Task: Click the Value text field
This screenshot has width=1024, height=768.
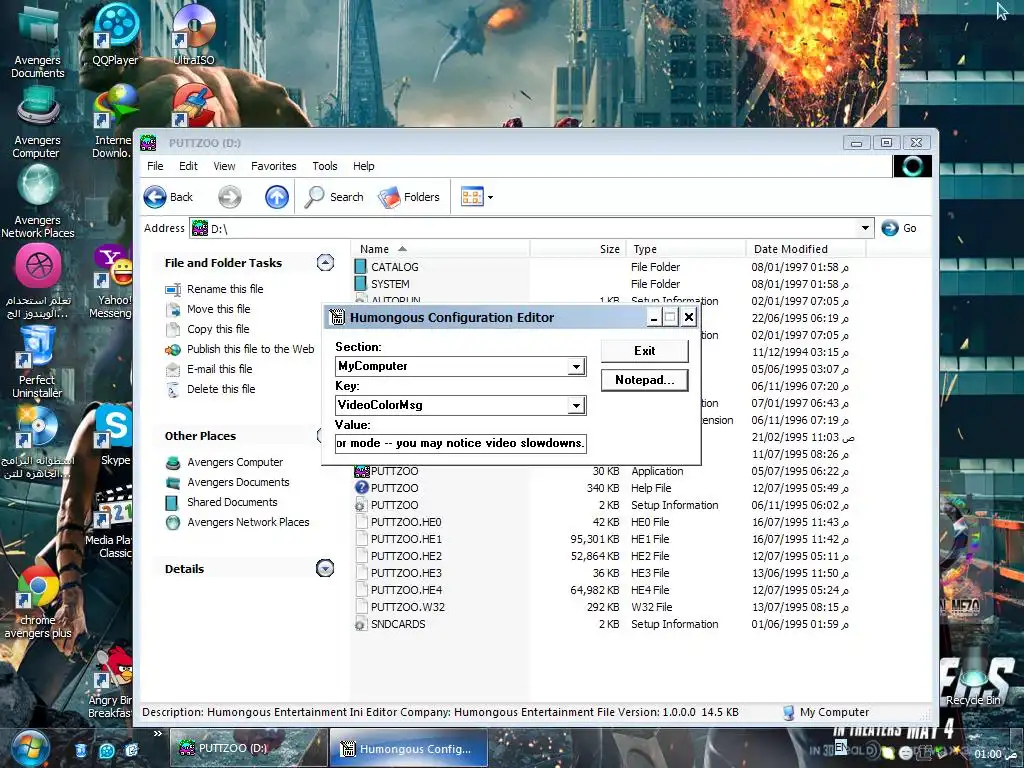Action: pyautogui.click(x=460, y=443)
